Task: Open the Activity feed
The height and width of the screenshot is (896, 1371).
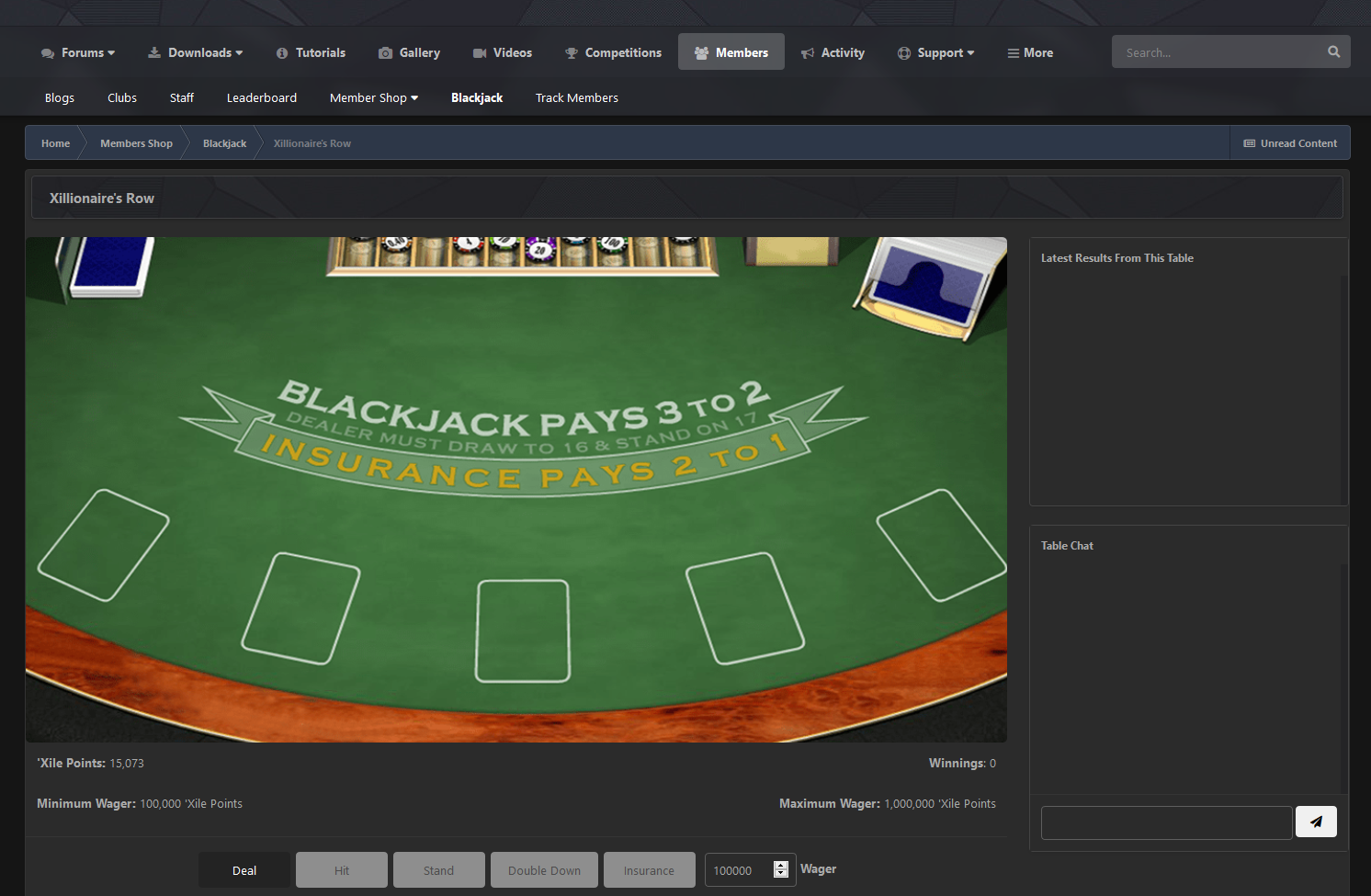Action: pyautogui.click(x=833, y=52)
